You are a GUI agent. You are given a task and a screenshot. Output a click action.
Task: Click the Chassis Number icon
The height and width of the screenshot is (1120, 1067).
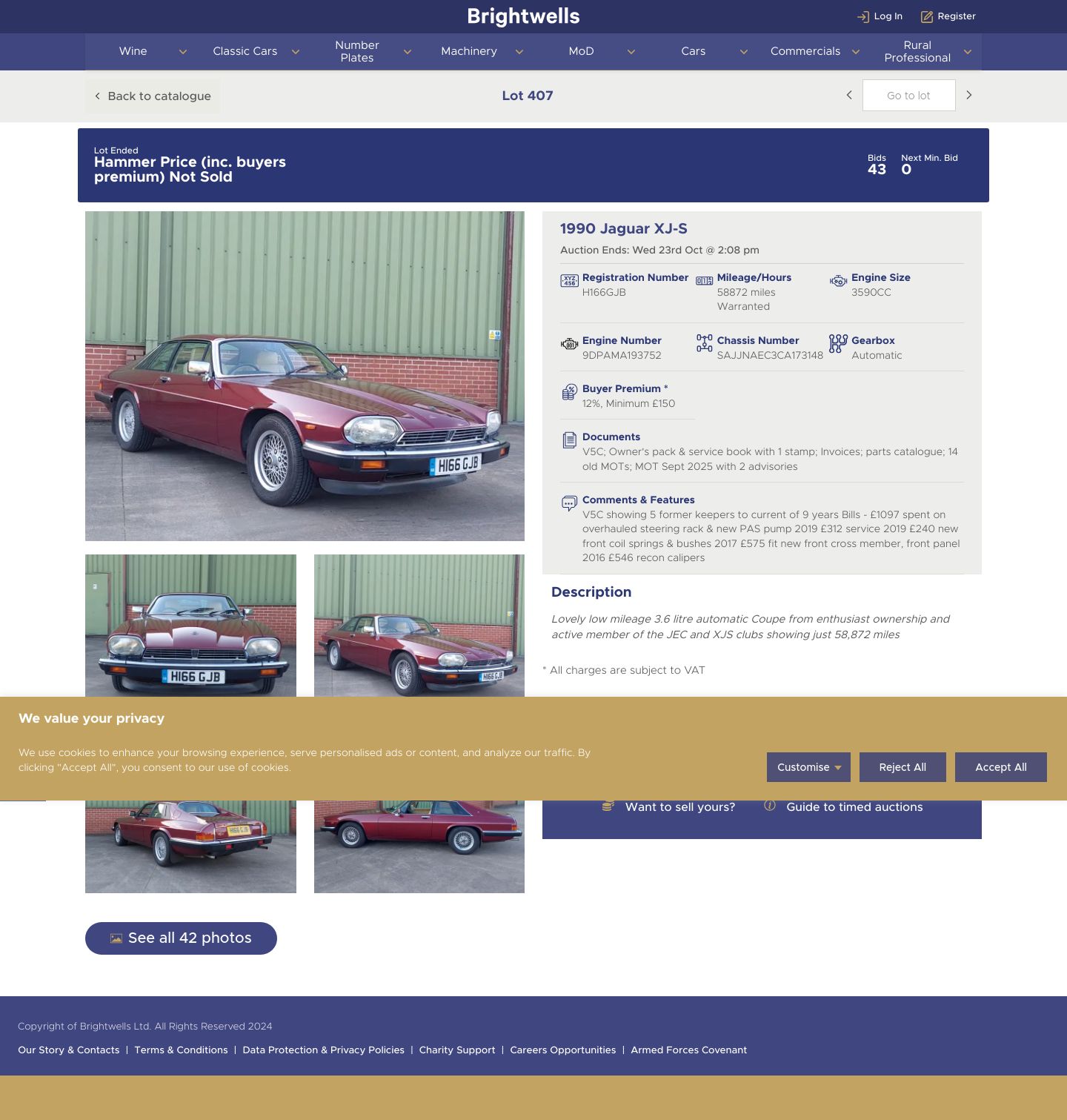tap(704, 343)
